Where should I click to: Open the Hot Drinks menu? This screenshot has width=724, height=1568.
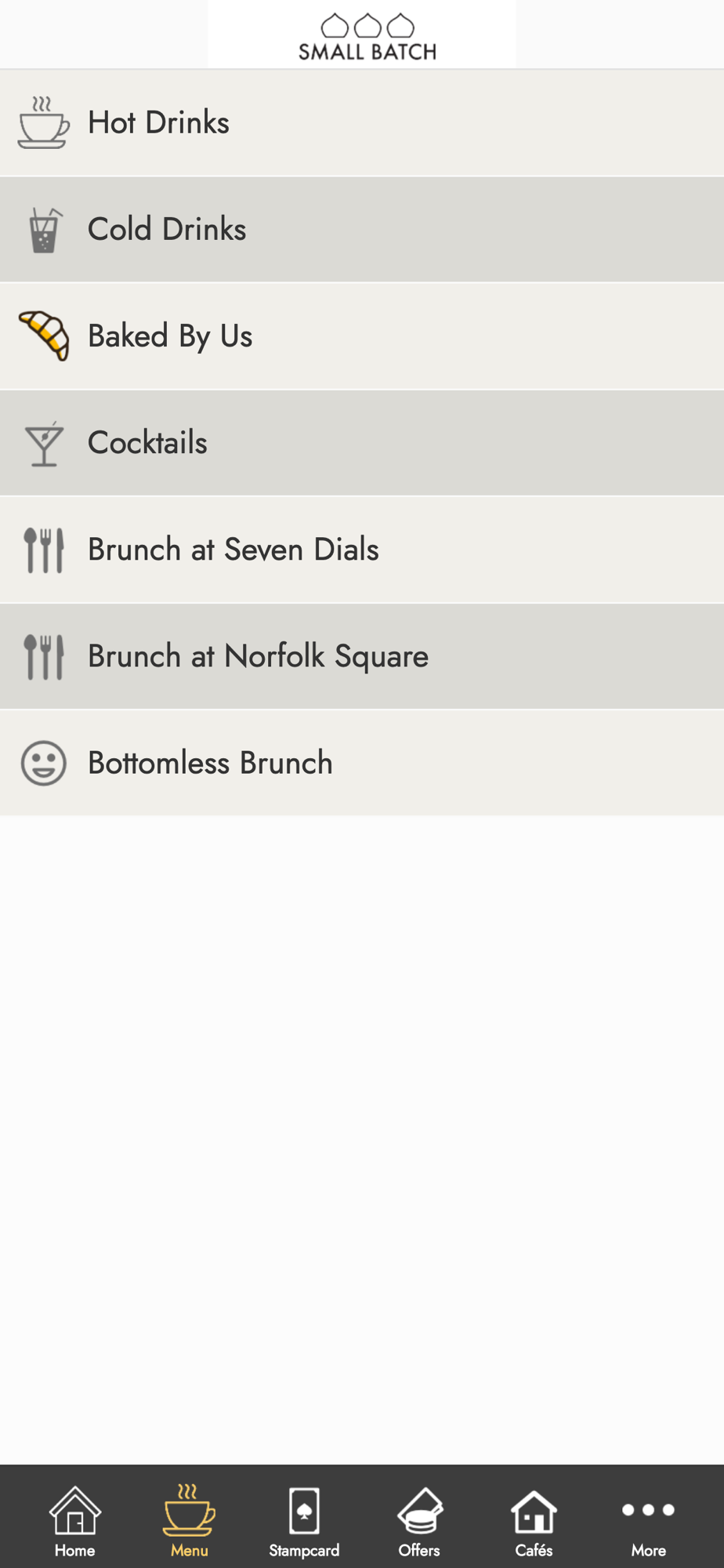pos(362,122)
